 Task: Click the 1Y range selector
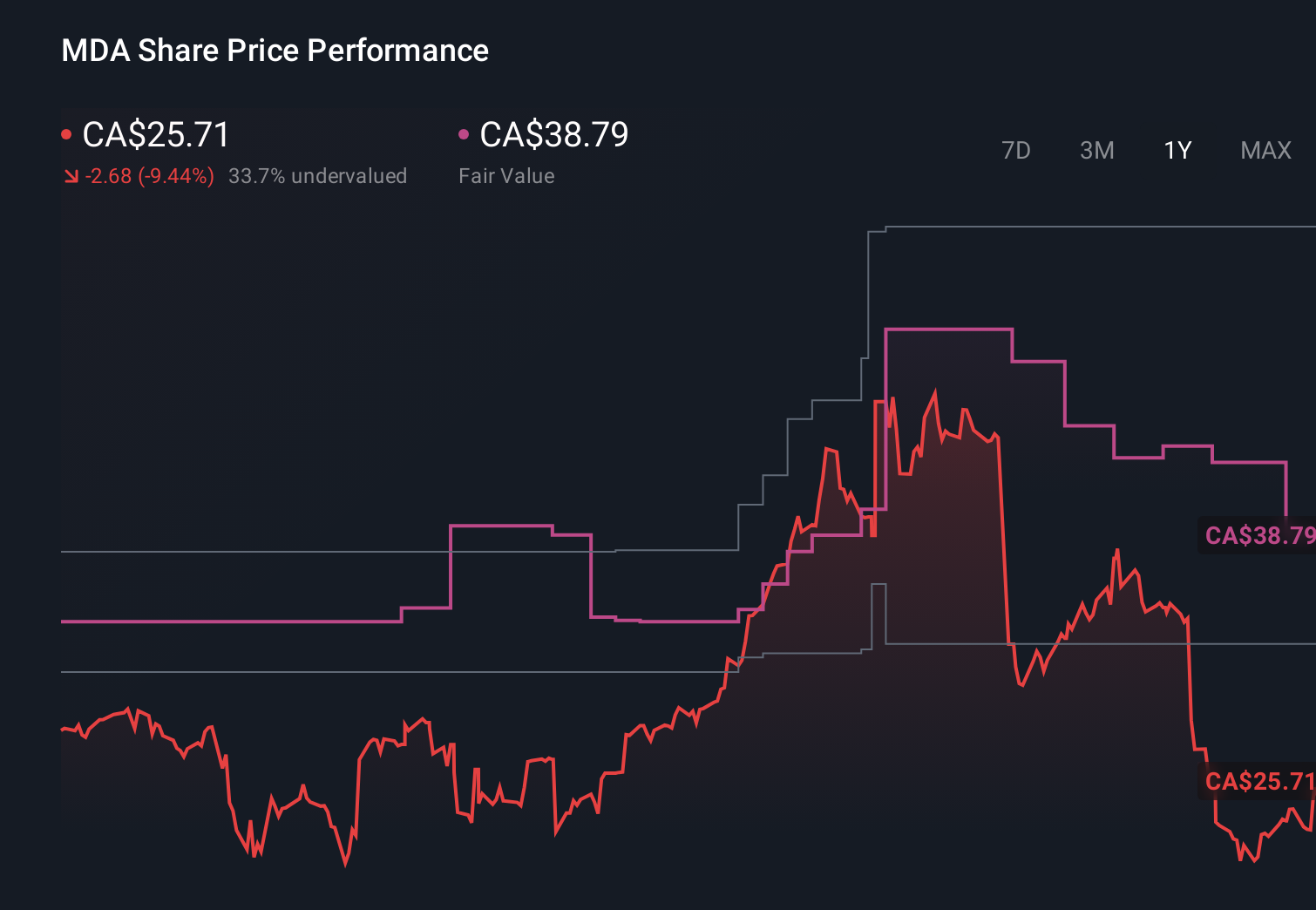point(1177,150)
